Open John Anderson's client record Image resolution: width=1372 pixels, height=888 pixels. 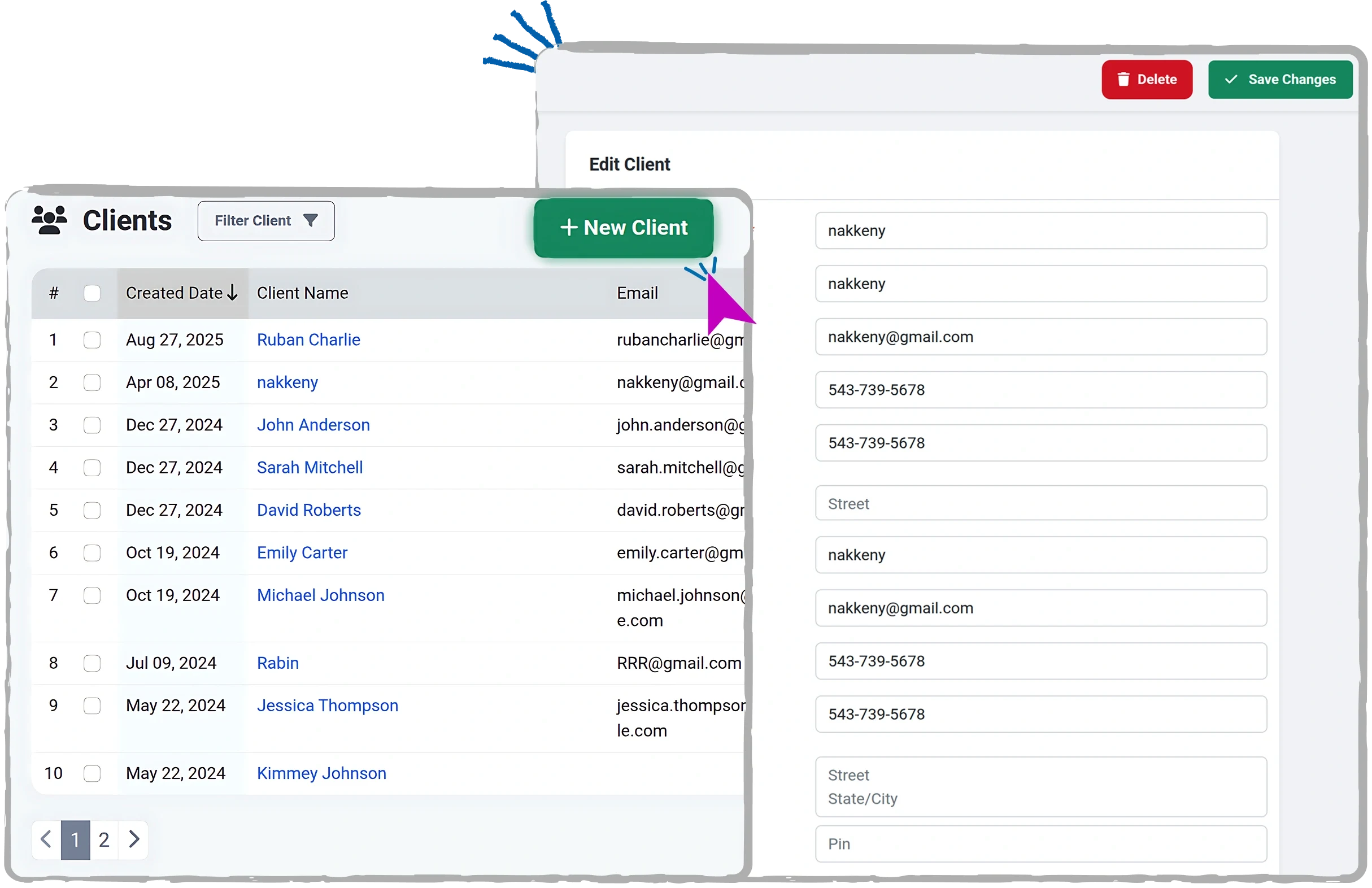tap(313, 425)
